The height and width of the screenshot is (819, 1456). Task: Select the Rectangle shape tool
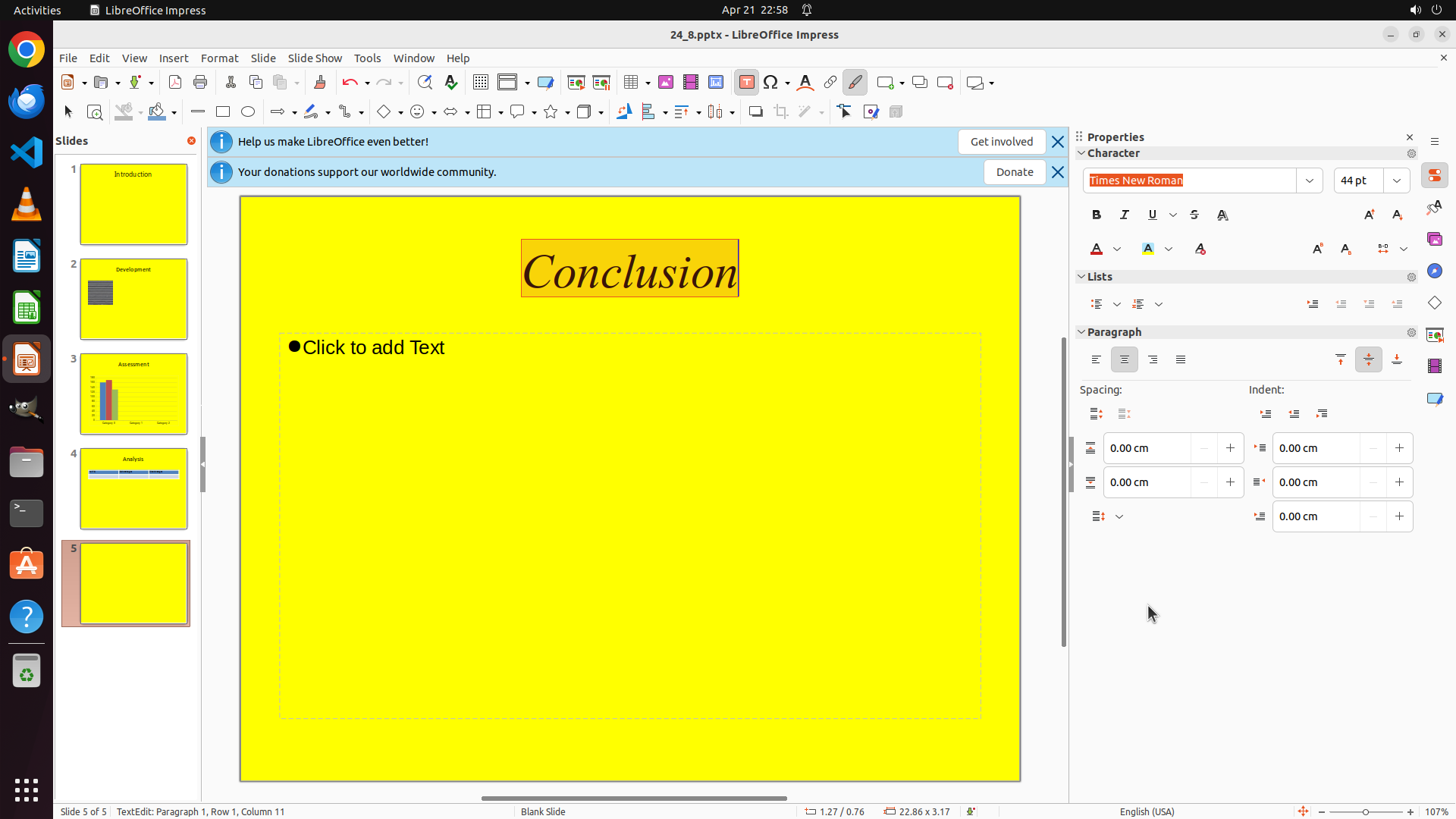click(223, 112)
